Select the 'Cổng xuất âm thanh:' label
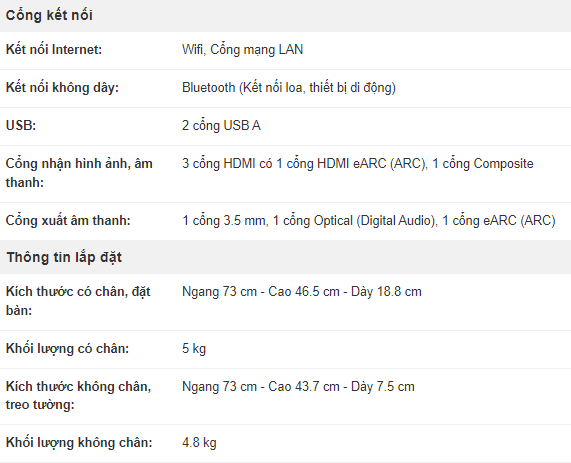Image resolution: width=571 pixels, height=463 pixels. click(x=68, y=221)
